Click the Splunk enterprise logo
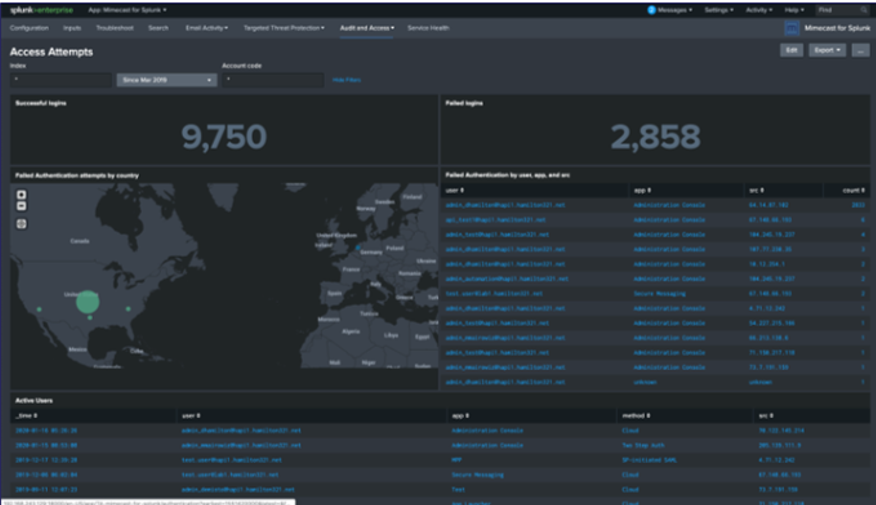The image size is (876, 505). tap(41, 9)
